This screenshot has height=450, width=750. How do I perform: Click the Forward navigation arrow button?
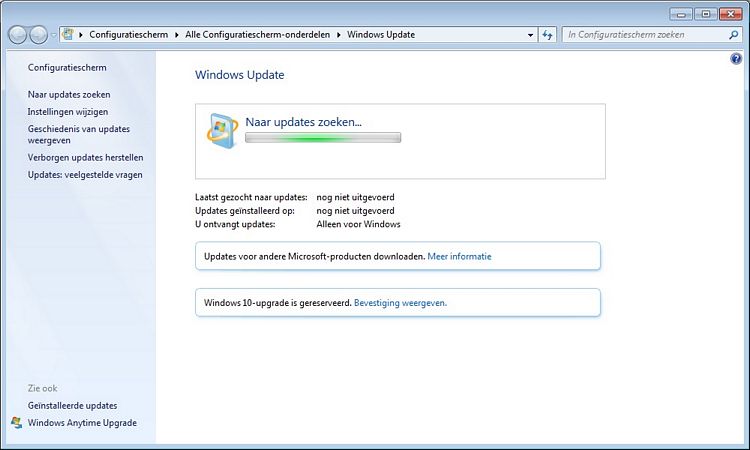38,35
